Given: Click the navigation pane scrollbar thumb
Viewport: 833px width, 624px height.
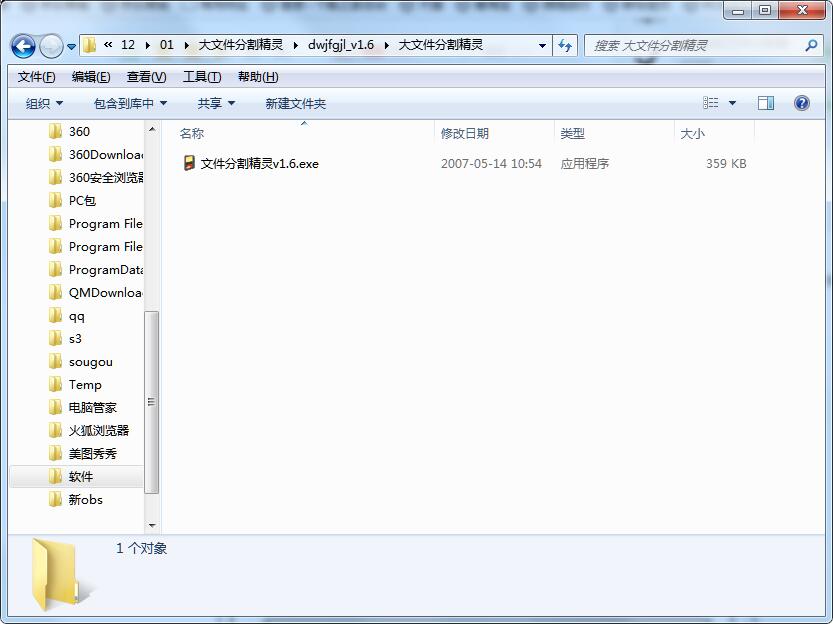Looking at the screenshot, I should pos(151,402).
